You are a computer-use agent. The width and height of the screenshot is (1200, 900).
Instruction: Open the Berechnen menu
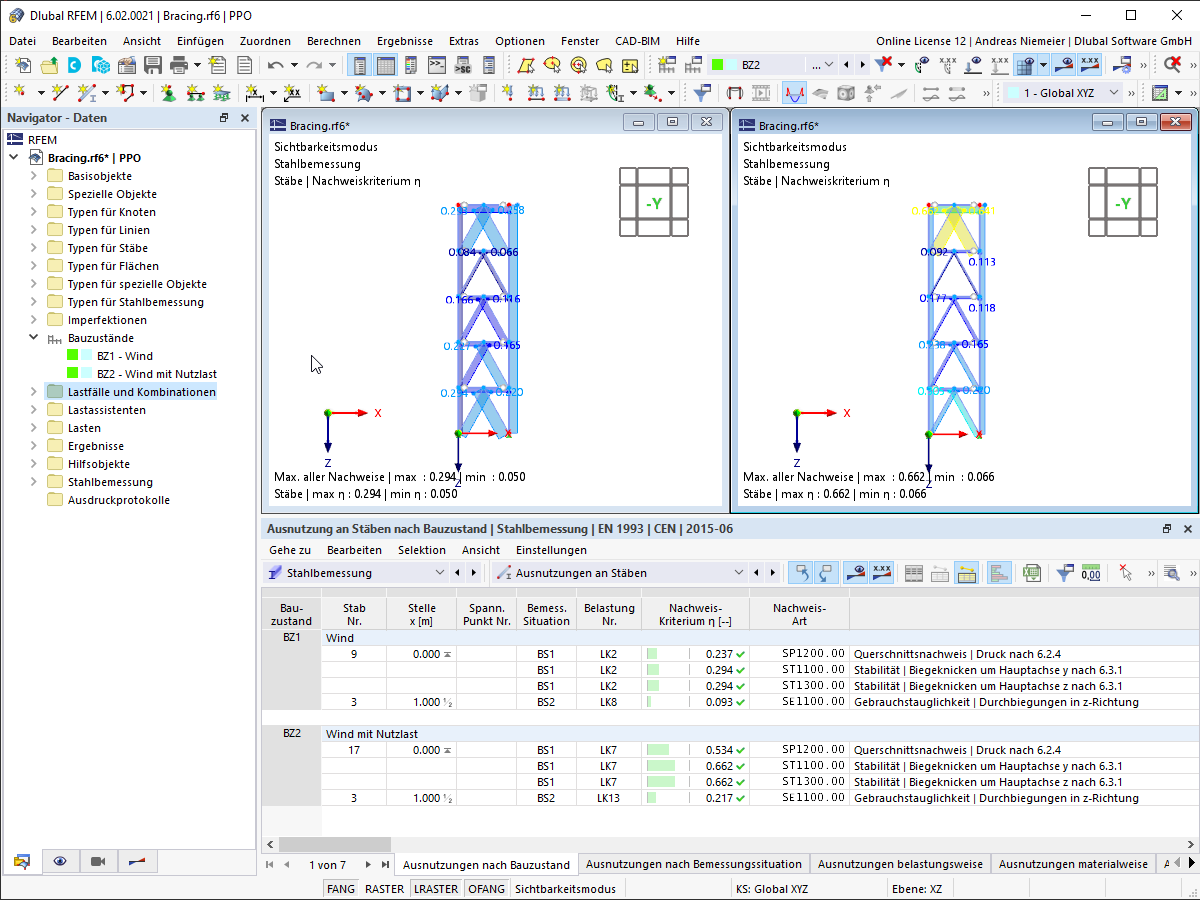(334, 41)
